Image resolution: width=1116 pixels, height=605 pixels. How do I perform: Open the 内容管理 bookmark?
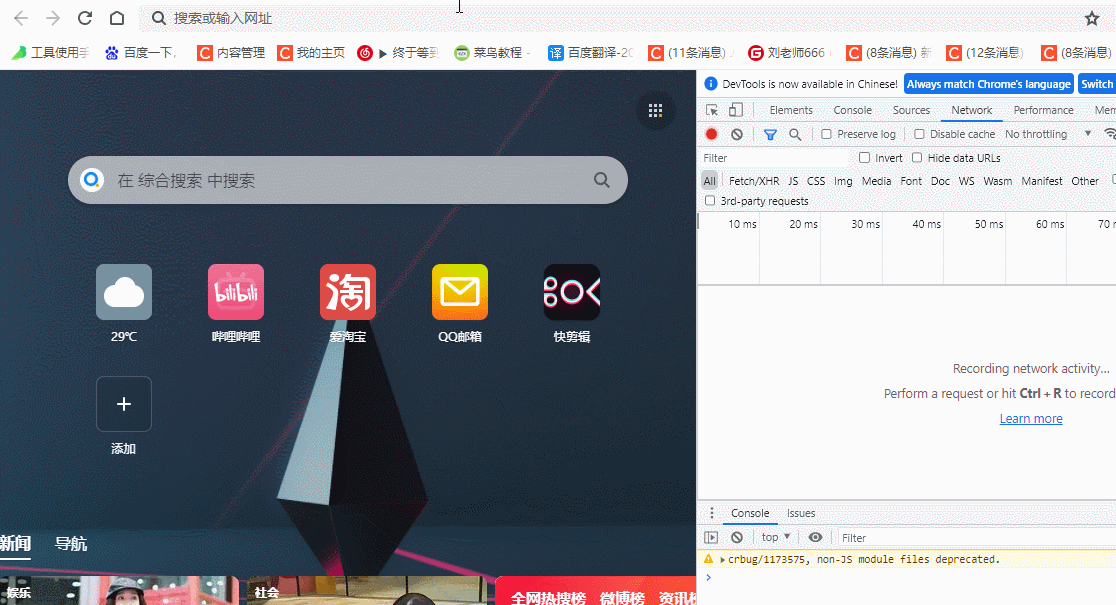pos(231,53)
